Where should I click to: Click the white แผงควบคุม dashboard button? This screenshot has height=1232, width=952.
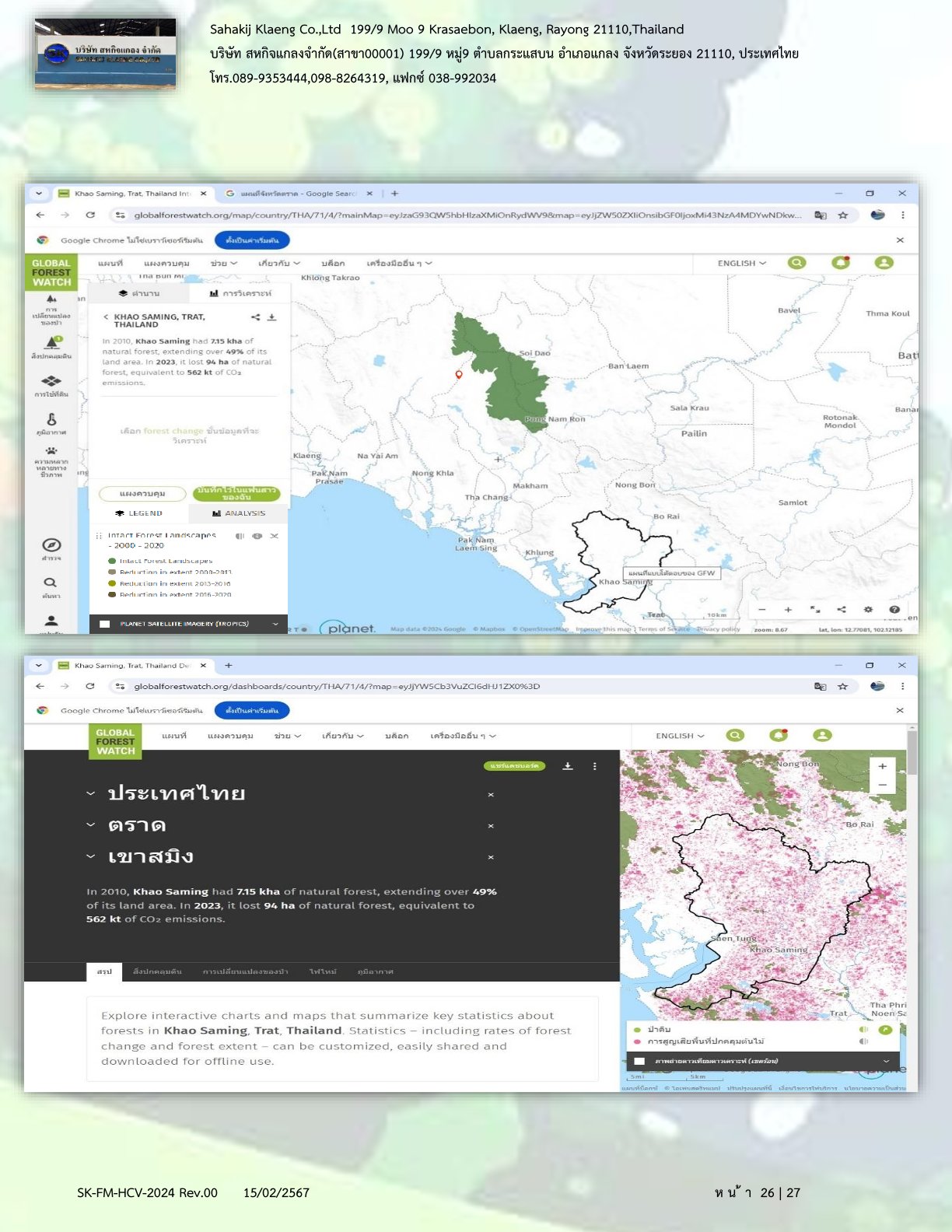point(142,494)
